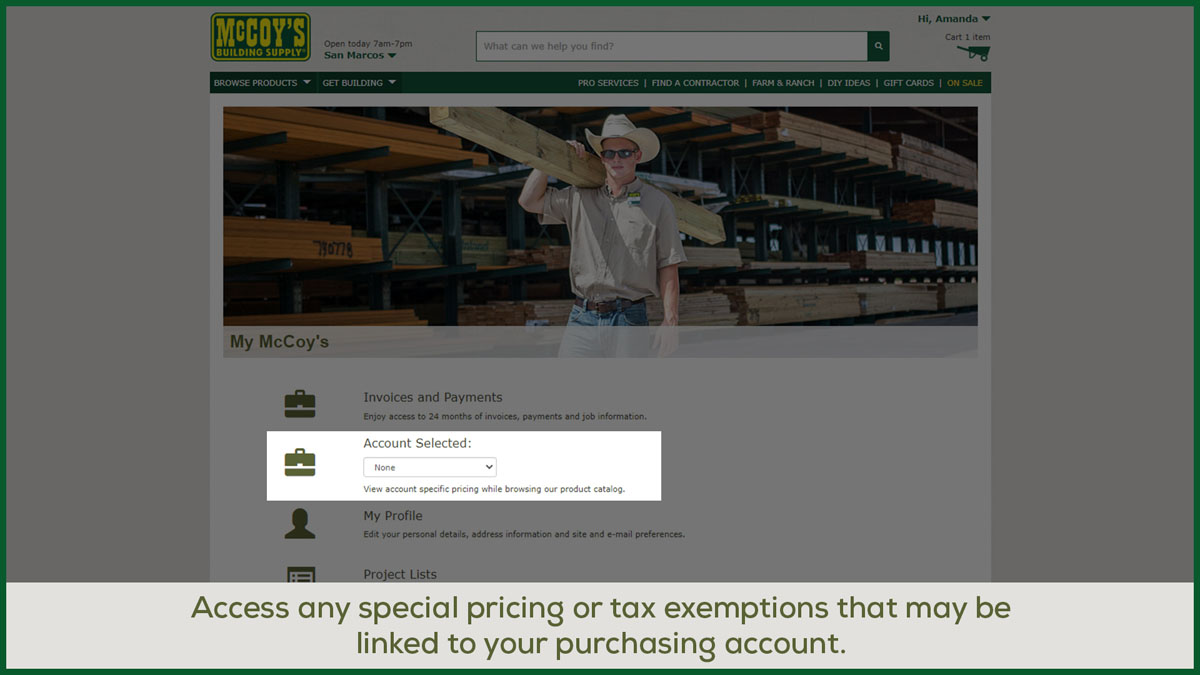This screenshot has height=675, width=1200.
Task: Click the McCoy's Building Supply logo
Action: (x=260, y=37)
